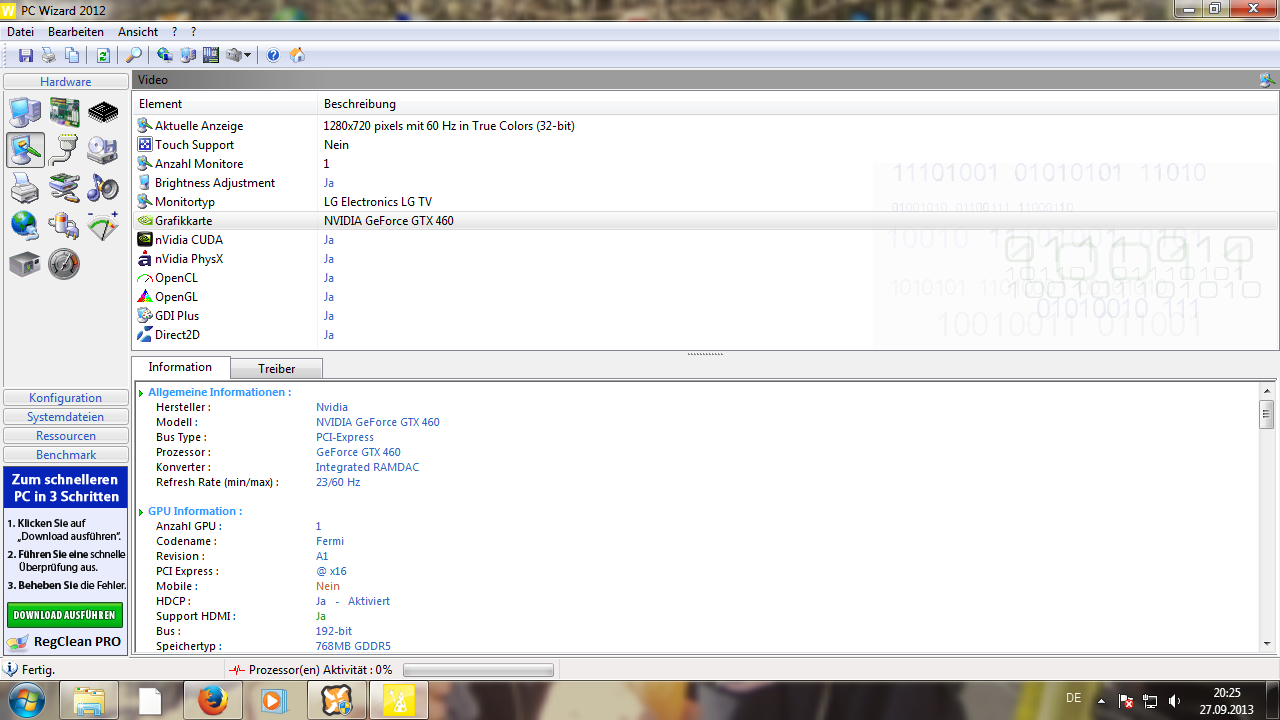Screen dimensions: 1280x720
Task: Click the information panel scroll down arrow
Action: pyautogui.click(x=1267, y=644)
